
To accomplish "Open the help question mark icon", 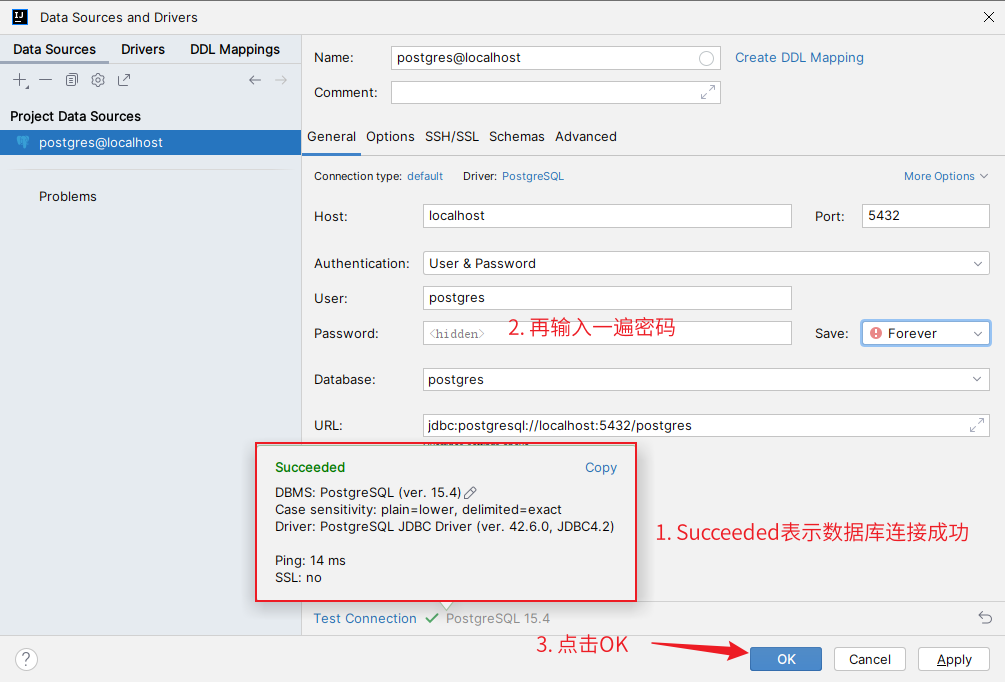I will click(27, 659).
